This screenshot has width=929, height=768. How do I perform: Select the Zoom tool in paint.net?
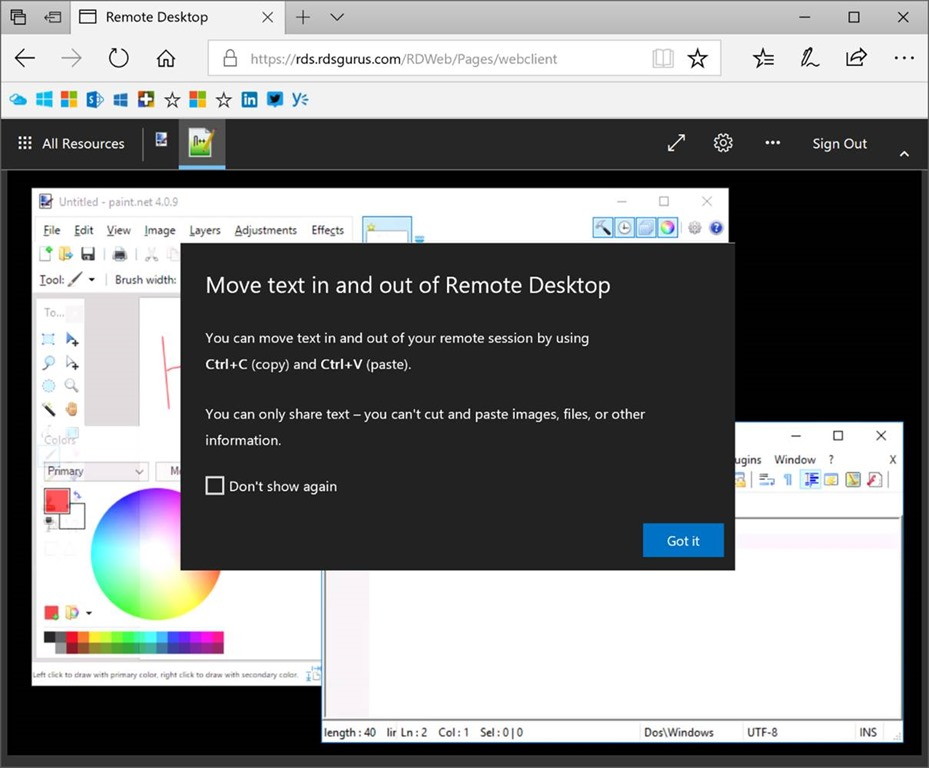(x=72, y=386)
